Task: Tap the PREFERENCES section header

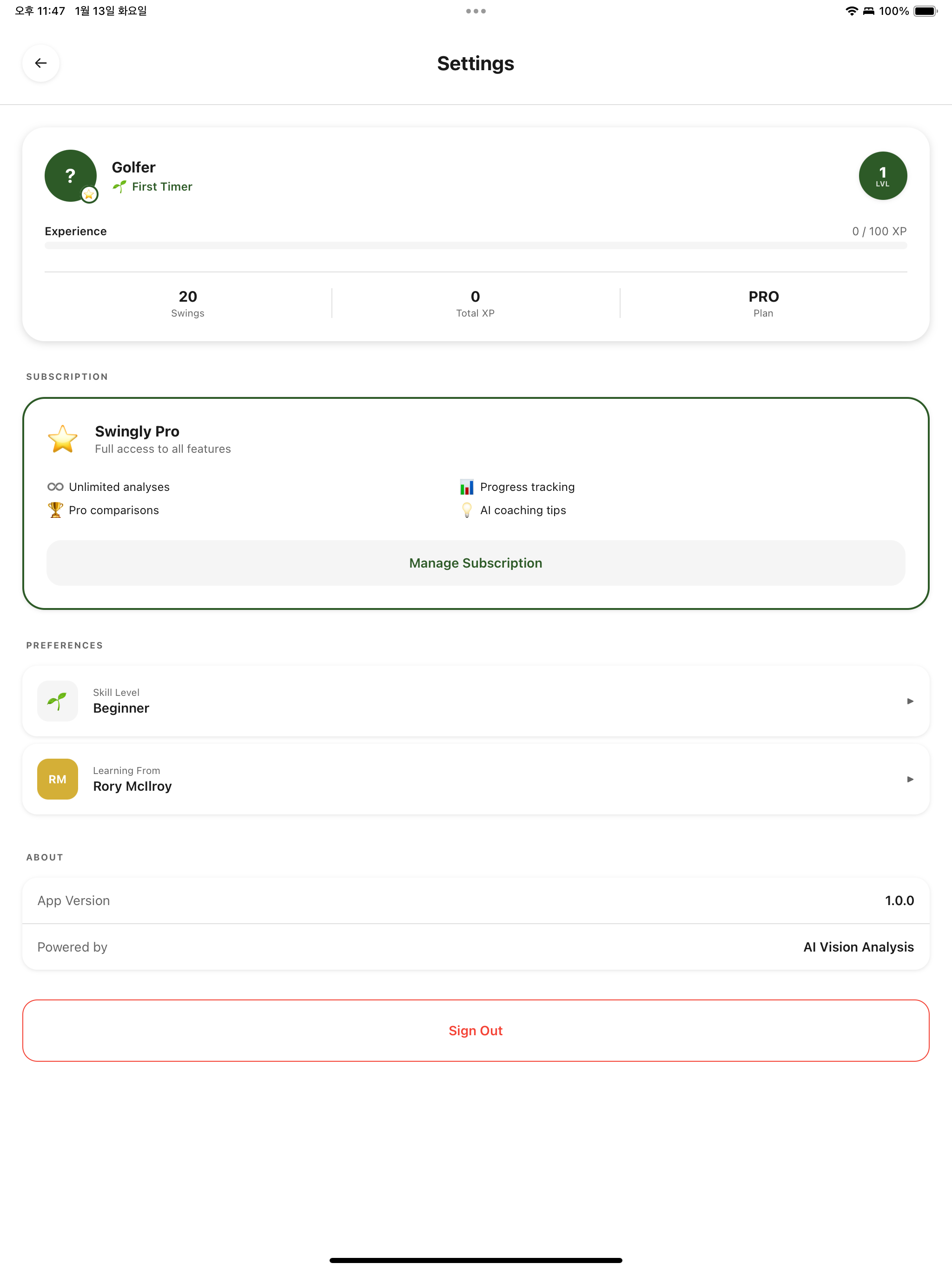Action: coord(65,645)
